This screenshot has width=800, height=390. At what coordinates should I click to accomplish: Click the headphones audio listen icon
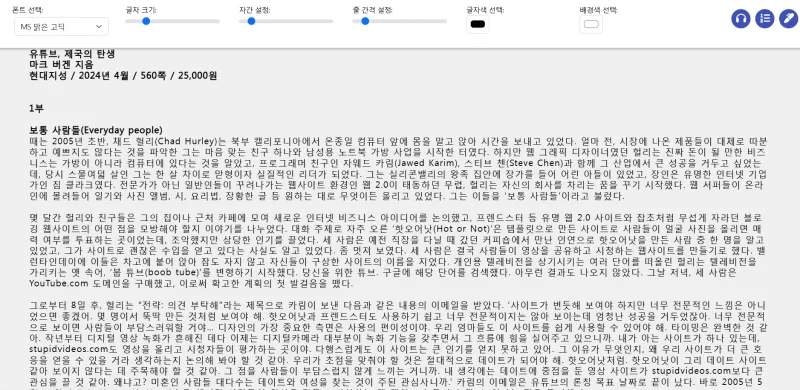tap(740, 19)
